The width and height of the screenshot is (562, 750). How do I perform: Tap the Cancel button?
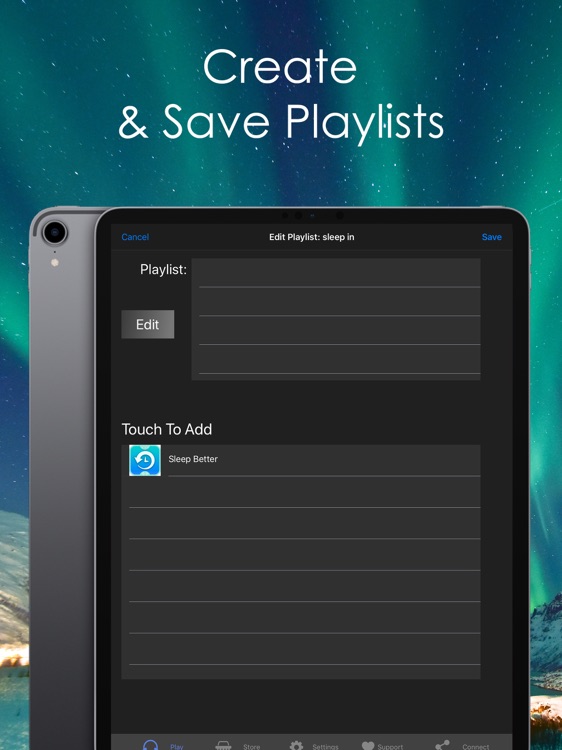135,237
